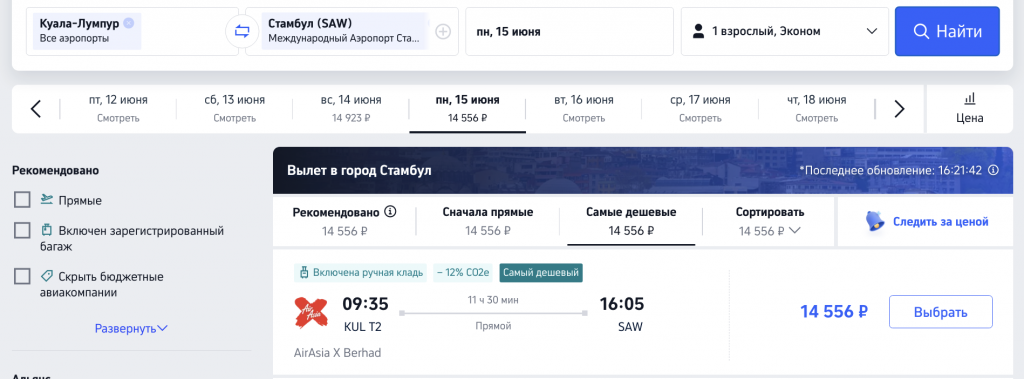
Task: Check Включен зарегистрированный багаж filter
Action: point(22,231)
